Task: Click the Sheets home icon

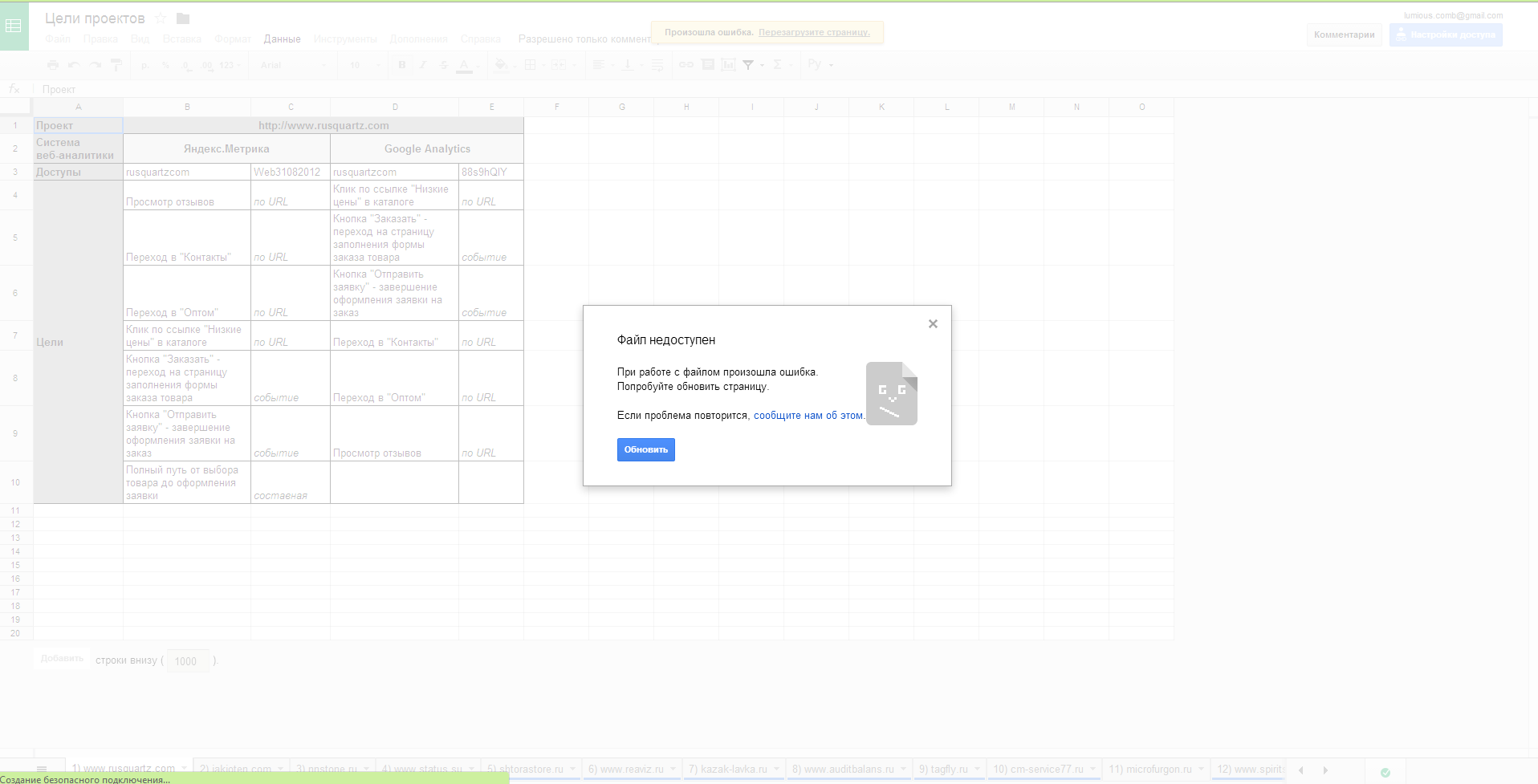Action: 14,26
